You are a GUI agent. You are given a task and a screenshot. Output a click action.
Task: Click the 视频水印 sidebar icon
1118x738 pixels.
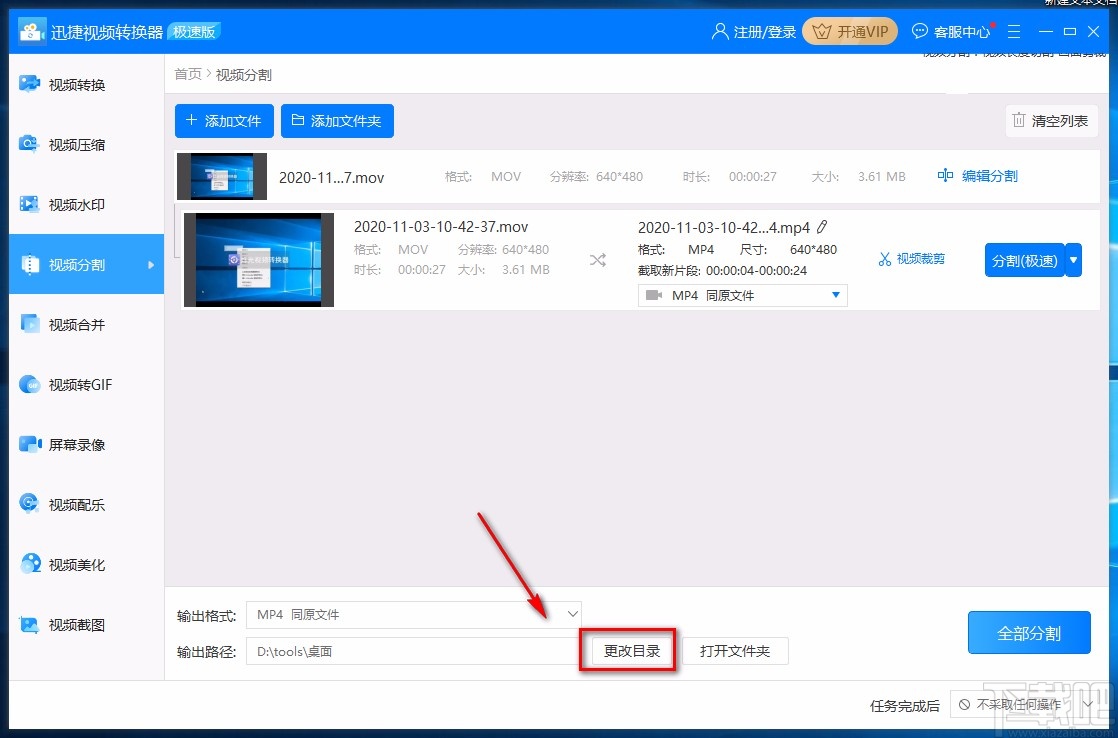click(x=29, y=204)
